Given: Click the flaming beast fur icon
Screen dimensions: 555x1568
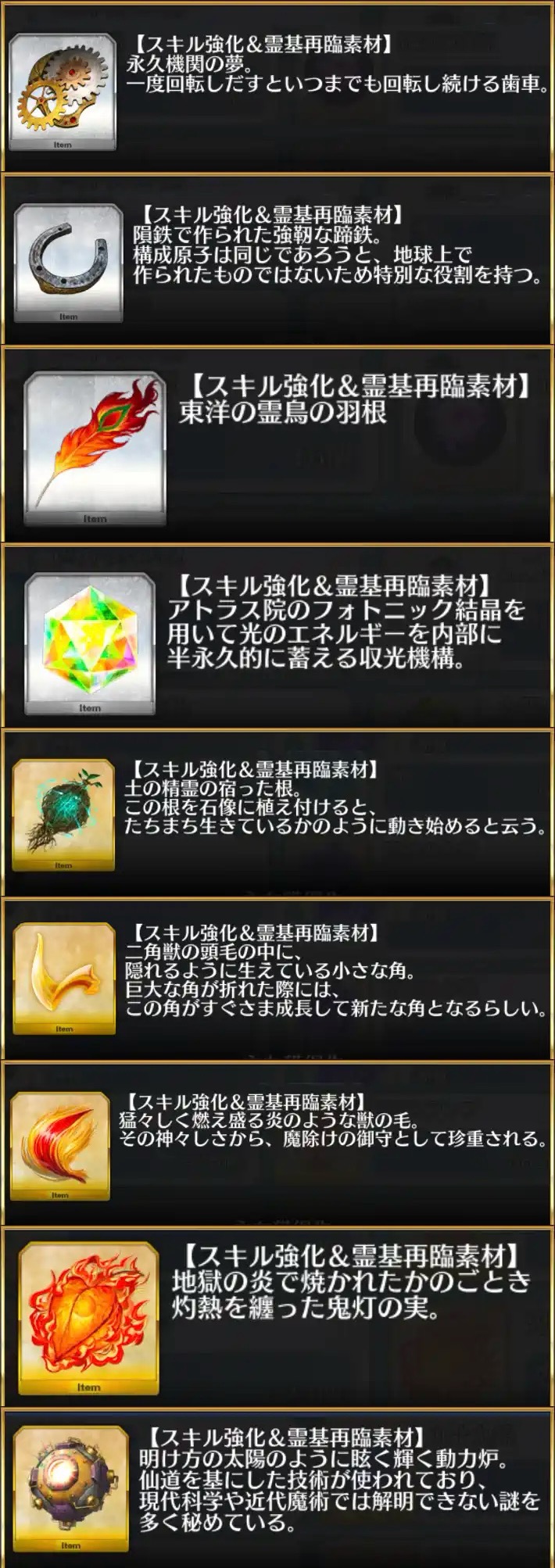Looking at the screenshot, I should (60, 1146).
